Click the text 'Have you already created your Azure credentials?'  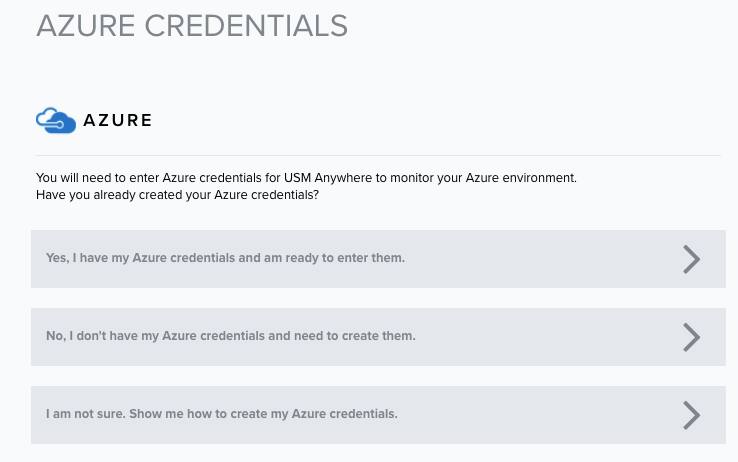click(177, 195)
